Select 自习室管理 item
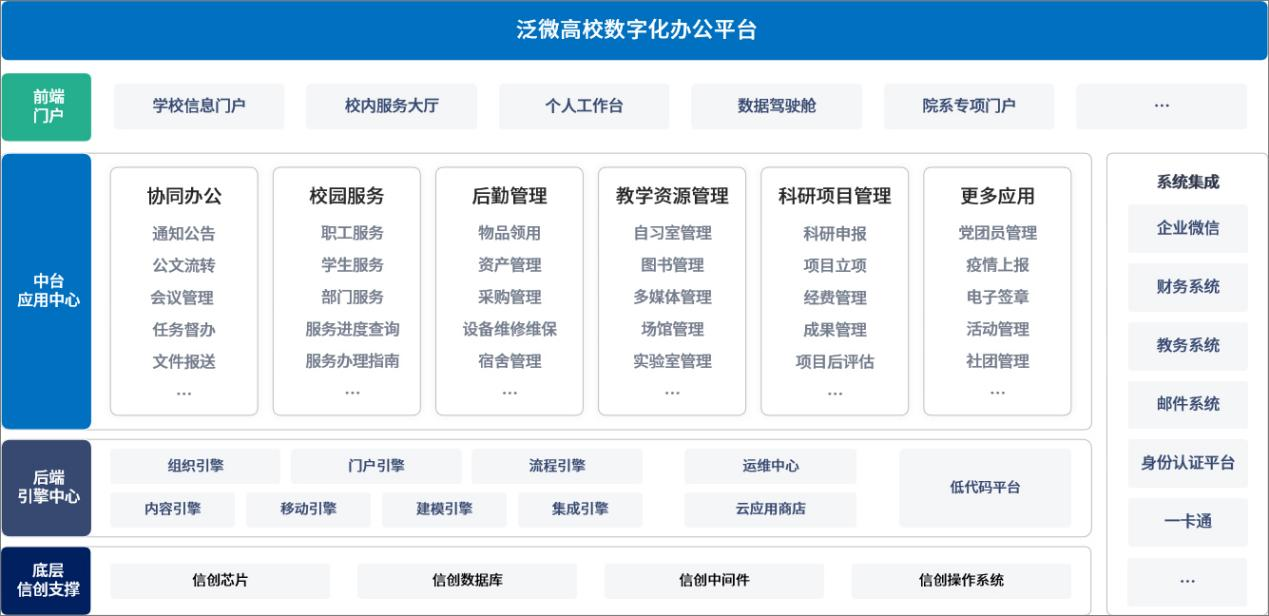1269x616 pixels. [x=672, y=233]
